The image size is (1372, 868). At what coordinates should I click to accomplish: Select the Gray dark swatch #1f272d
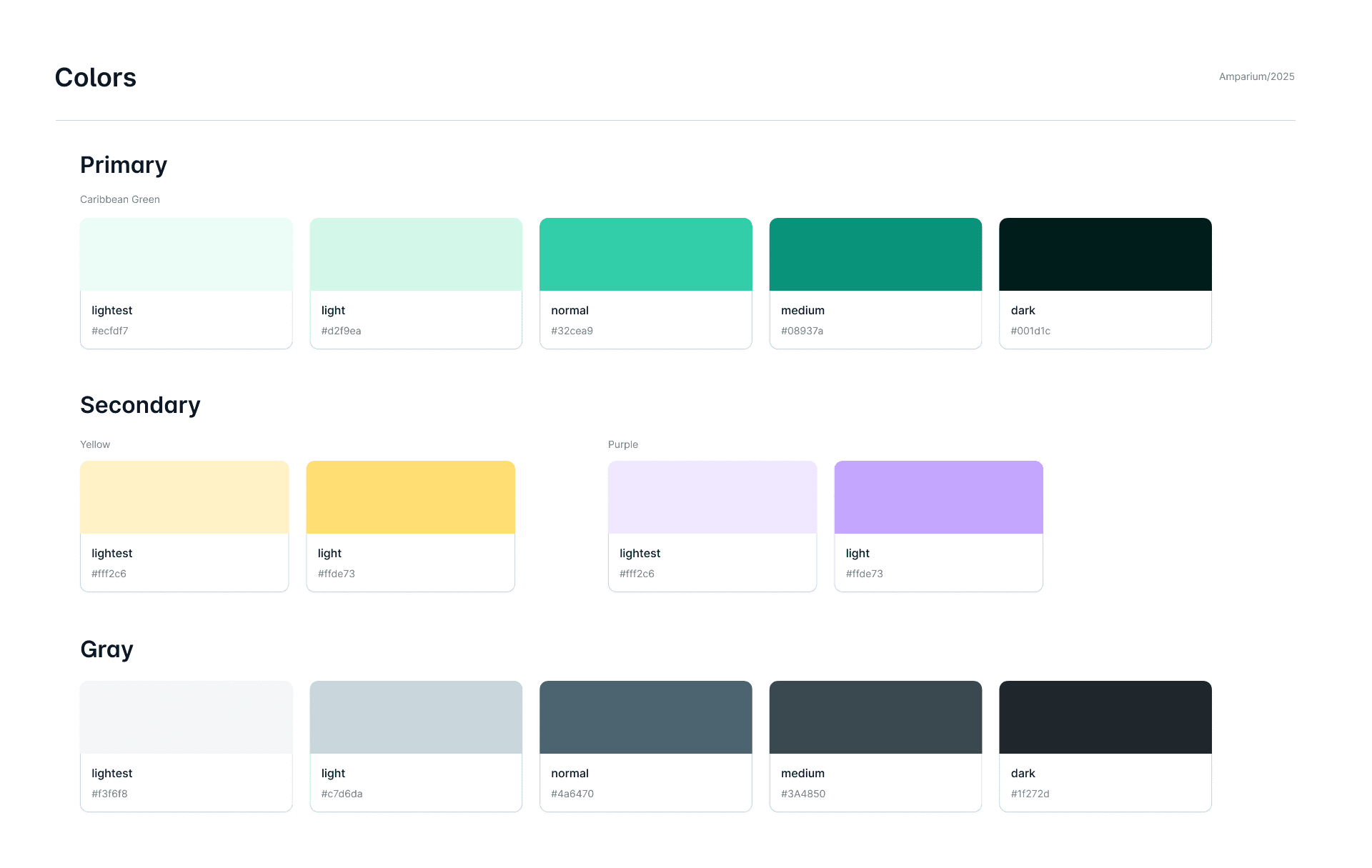coord(1105,718)
